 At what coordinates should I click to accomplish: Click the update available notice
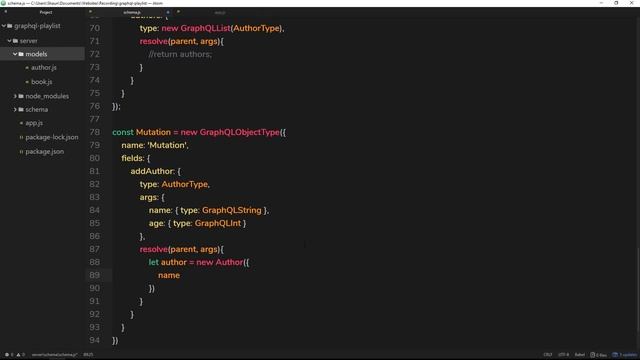tap(624, 355)
